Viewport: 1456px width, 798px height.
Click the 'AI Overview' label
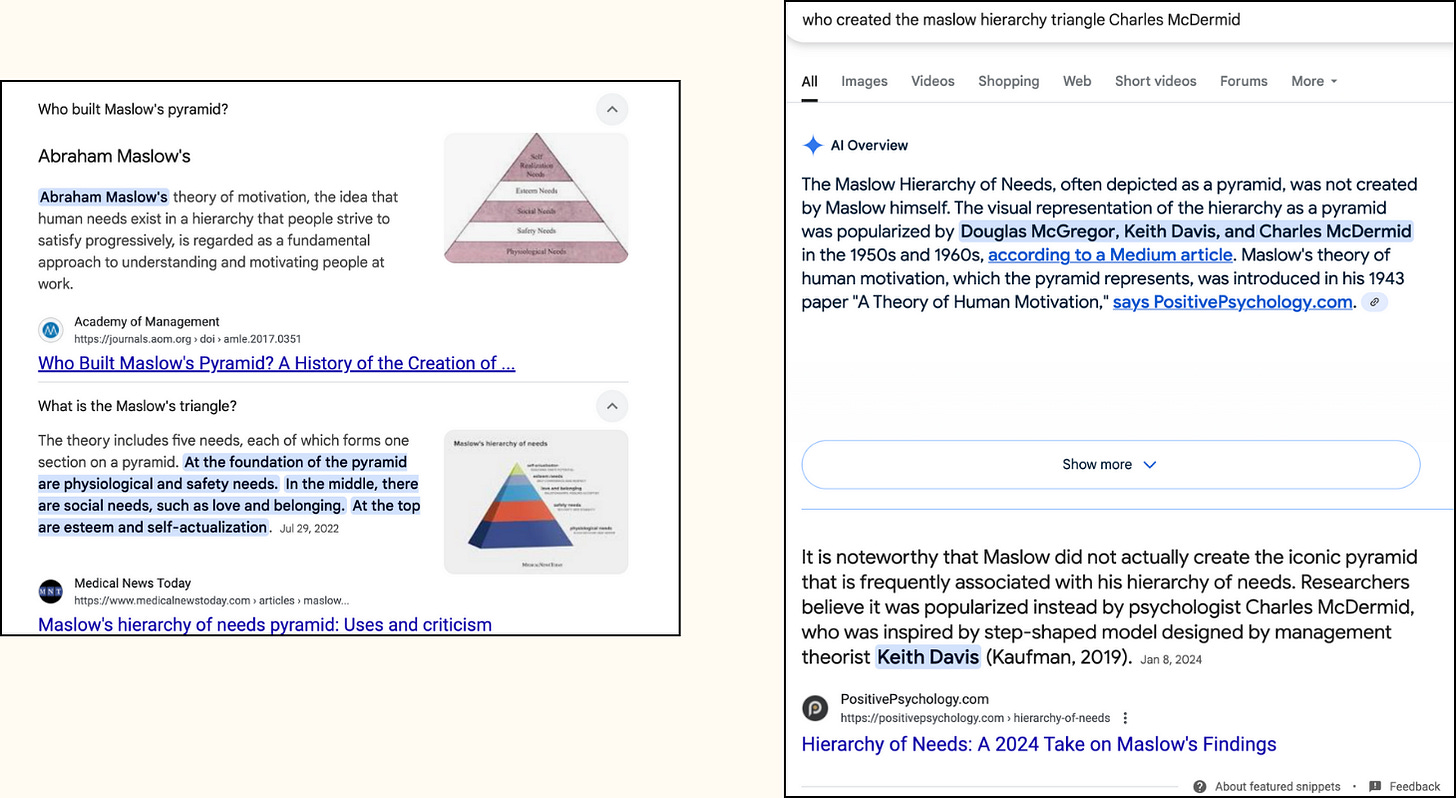point(869,145)
